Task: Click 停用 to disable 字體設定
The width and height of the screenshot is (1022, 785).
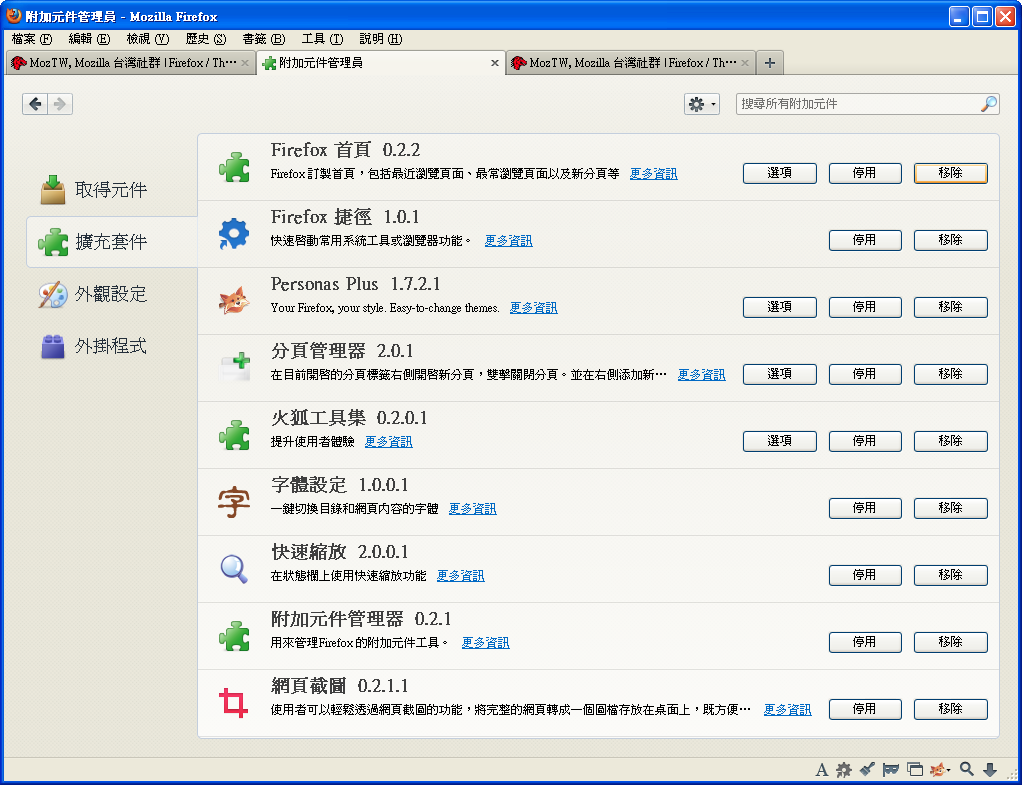Action: pos(864,508)
